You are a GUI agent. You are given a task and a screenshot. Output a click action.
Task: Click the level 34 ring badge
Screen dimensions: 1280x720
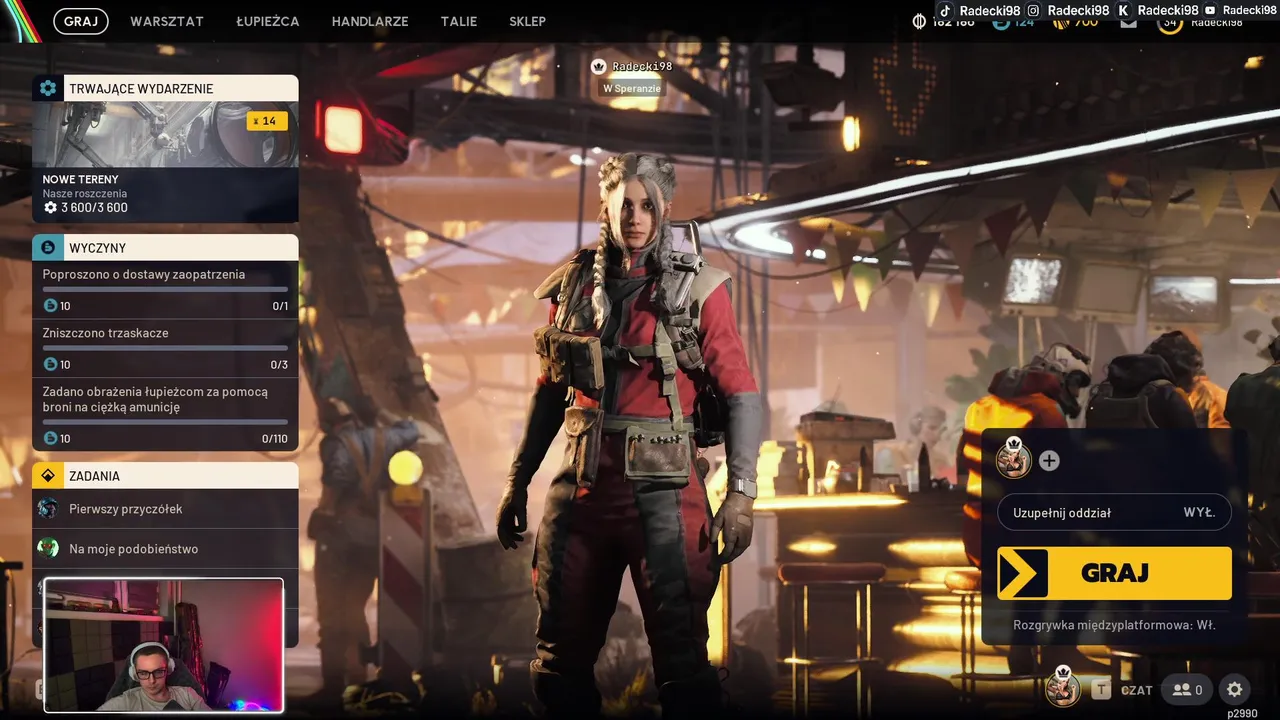(1170, 22)
